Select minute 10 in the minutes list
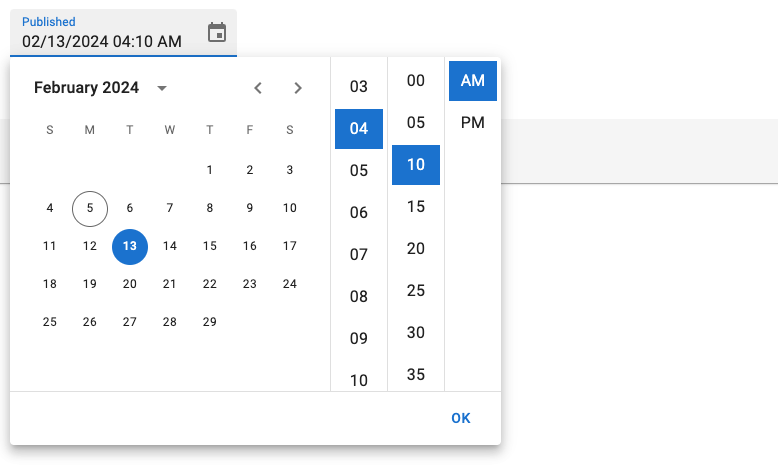Viewport: 778px width, 468px height. pos(416,165)
